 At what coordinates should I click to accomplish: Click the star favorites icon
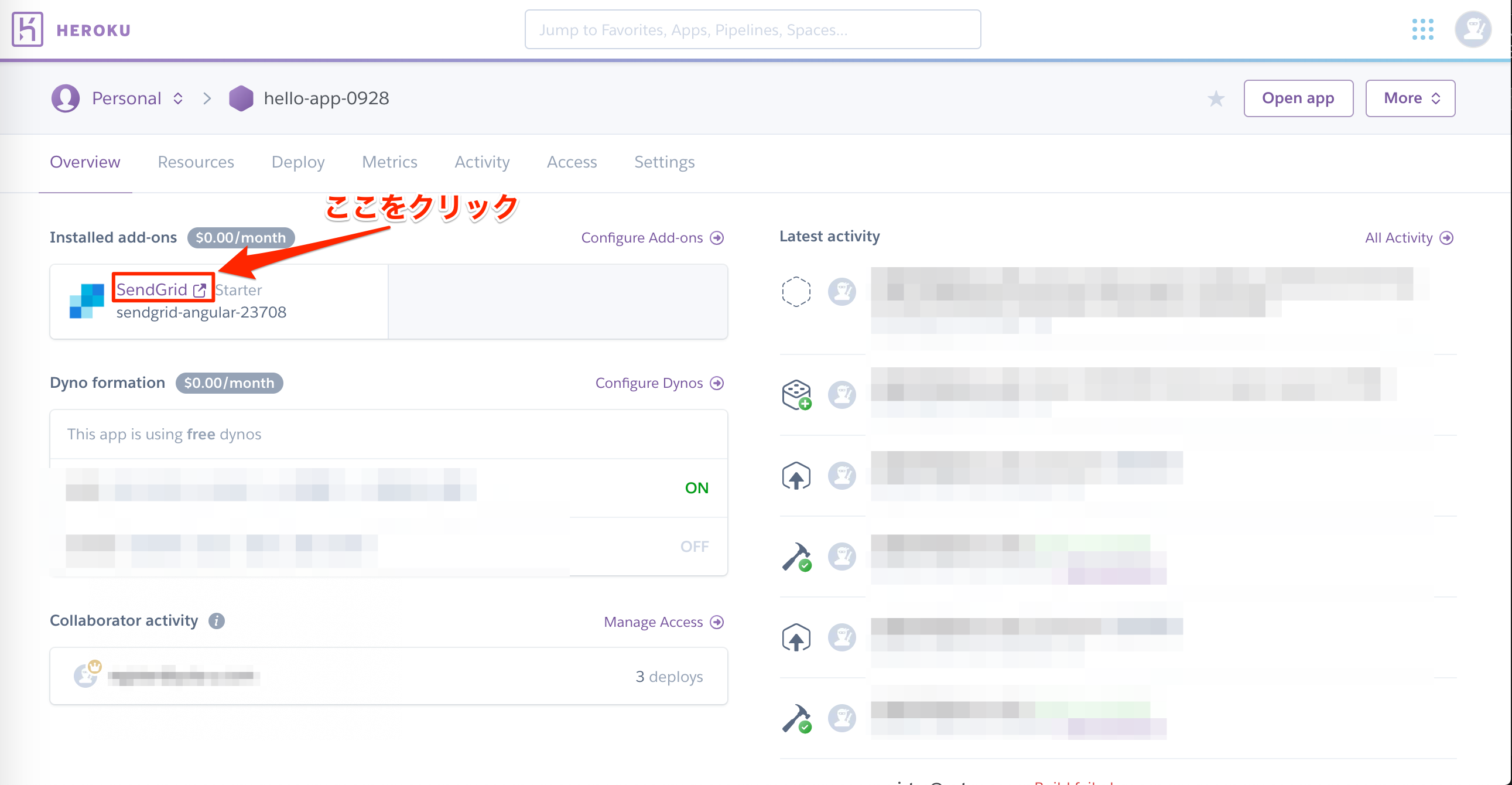point(1217,98)
